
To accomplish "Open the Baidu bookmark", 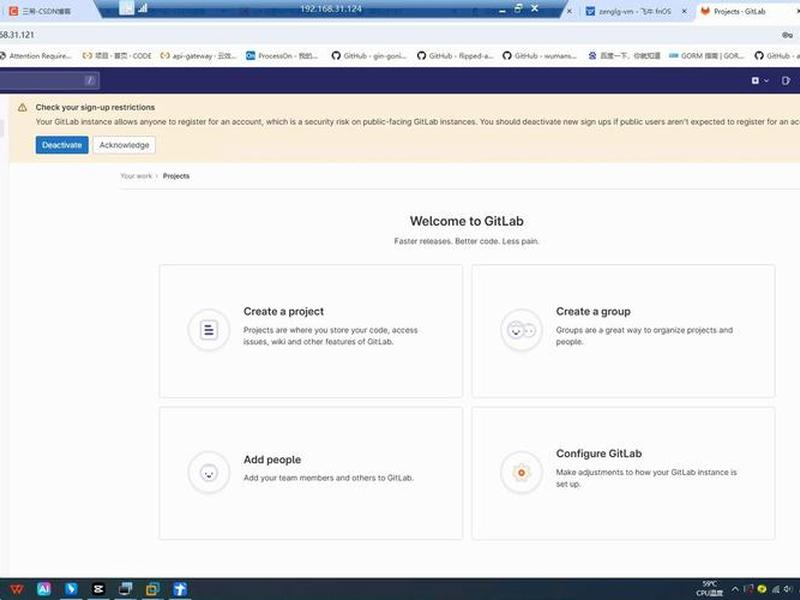I will point(624,56).
